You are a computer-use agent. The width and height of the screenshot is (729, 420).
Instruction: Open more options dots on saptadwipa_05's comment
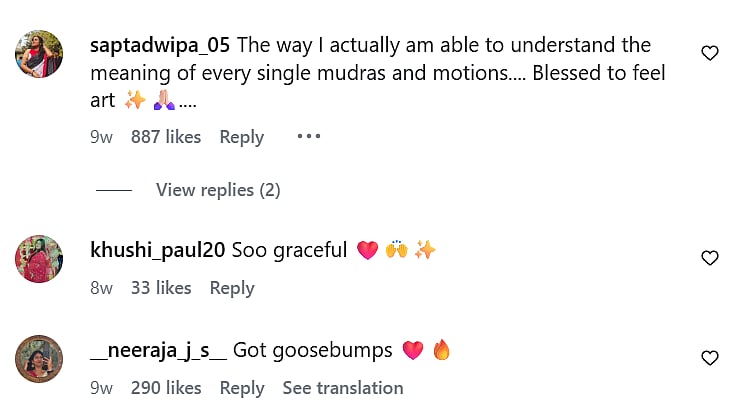[x=308, y=136]
